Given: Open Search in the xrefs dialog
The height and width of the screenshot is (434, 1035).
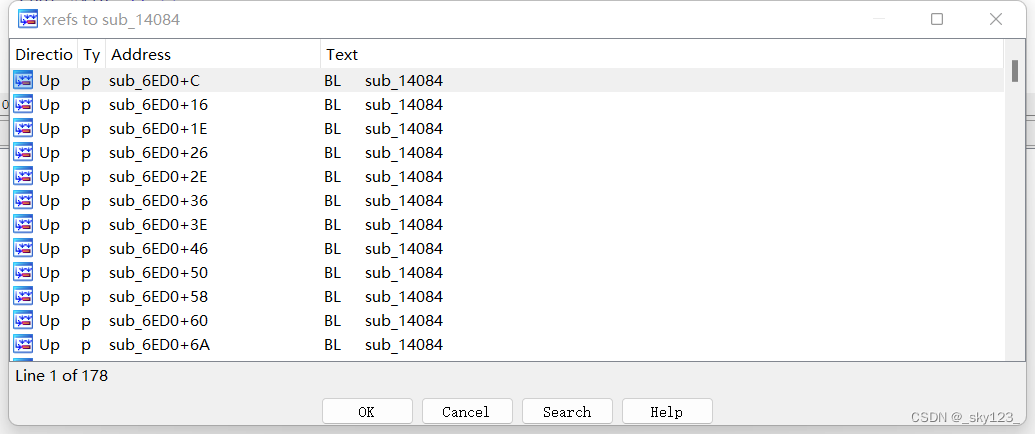Looking at the screenshot, I should 567,412.
